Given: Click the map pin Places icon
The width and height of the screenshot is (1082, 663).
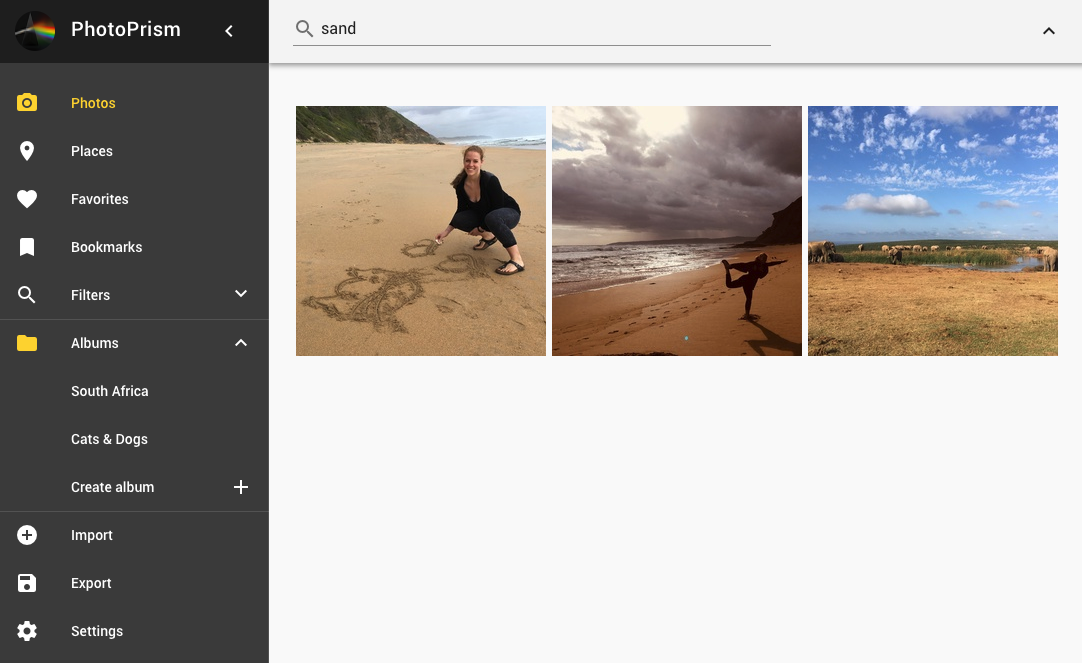Looking at the screenshot, I should [27, 151].
